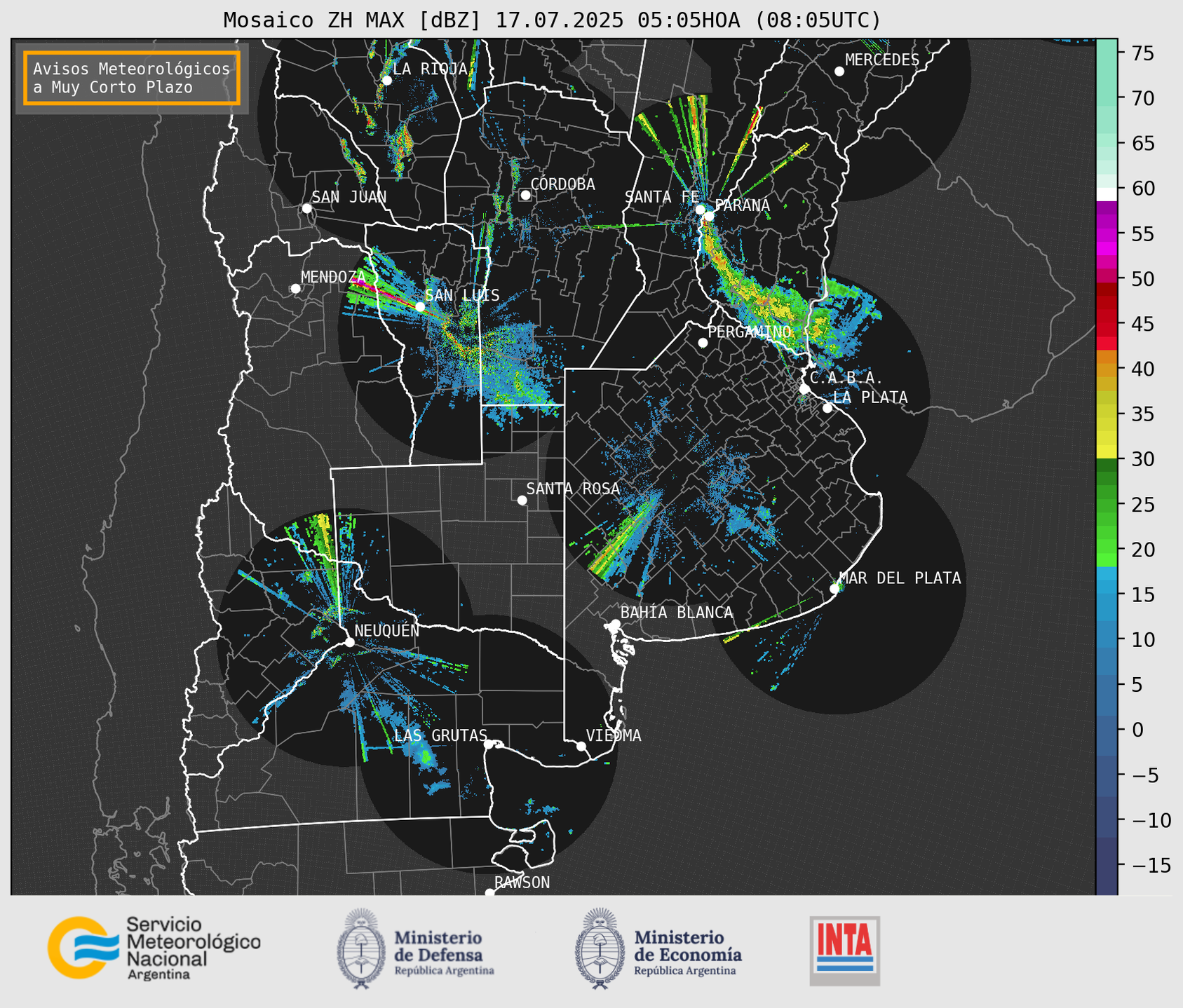Click the 70 dBZ mint band on colorbar
Viewport: 1183px width, 1008px height.
coord(1107,99)
